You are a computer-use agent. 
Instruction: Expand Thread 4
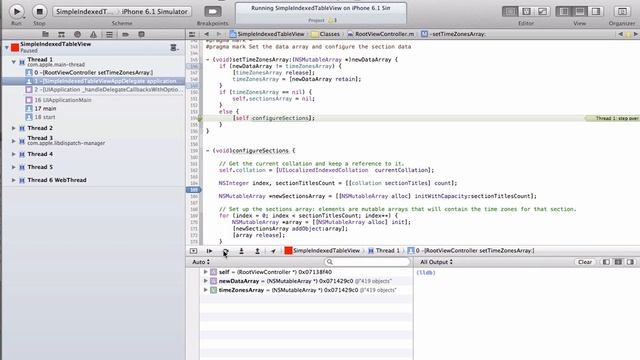click(x=14, y=154)
